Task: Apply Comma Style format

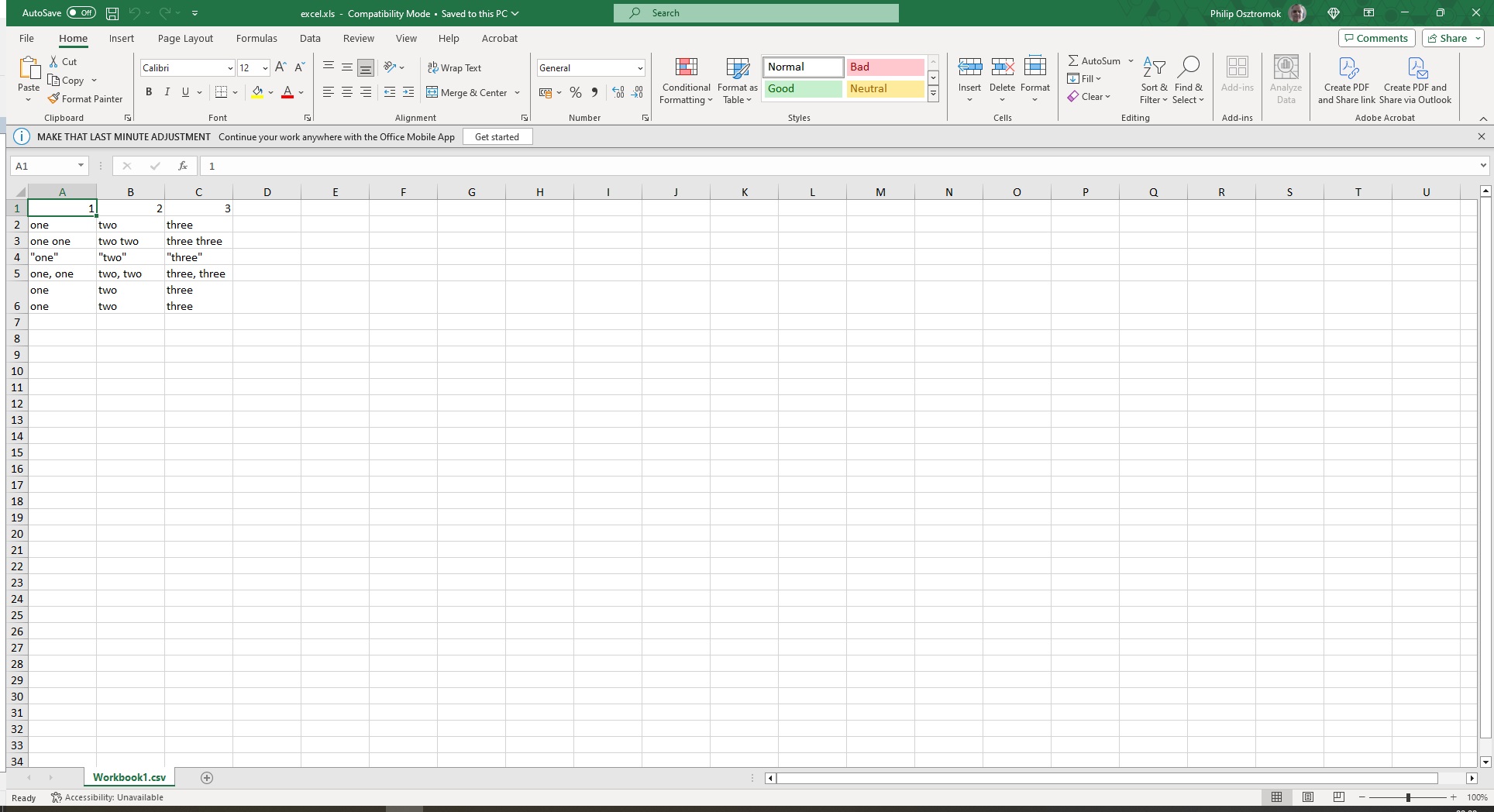Action: click(594, 92)
